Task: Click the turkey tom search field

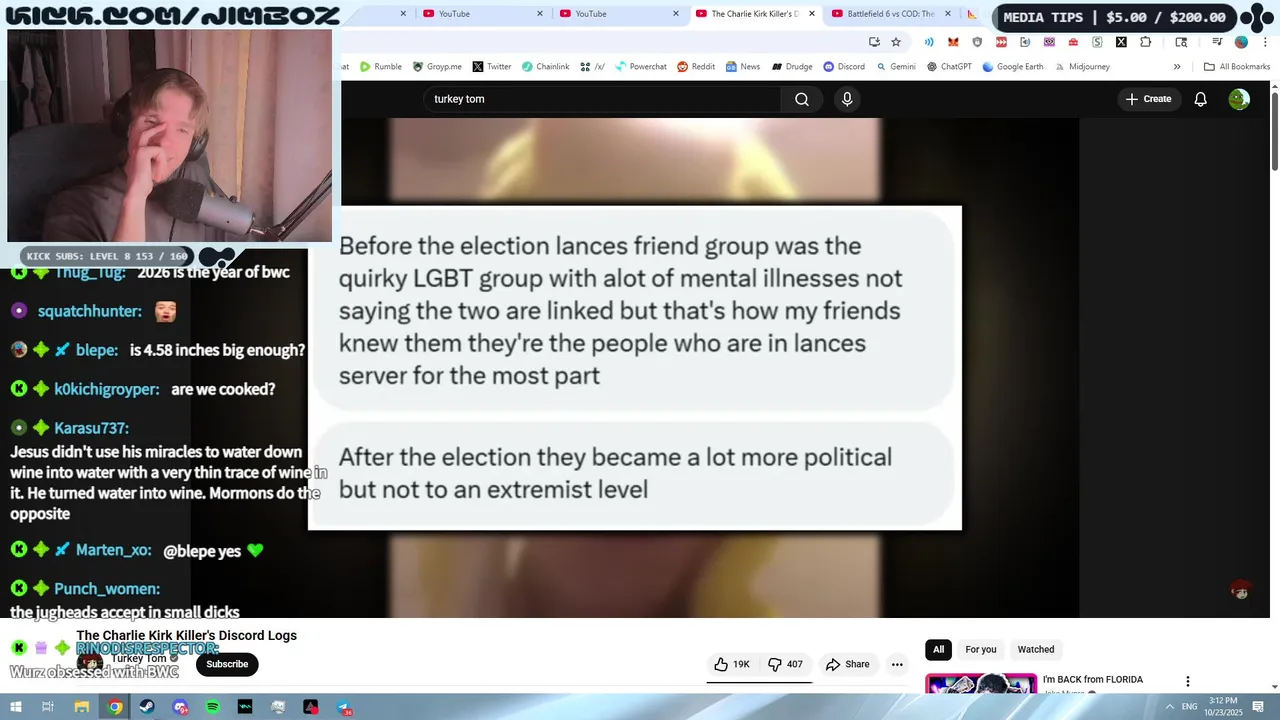Action: click(x=602, y=99)
